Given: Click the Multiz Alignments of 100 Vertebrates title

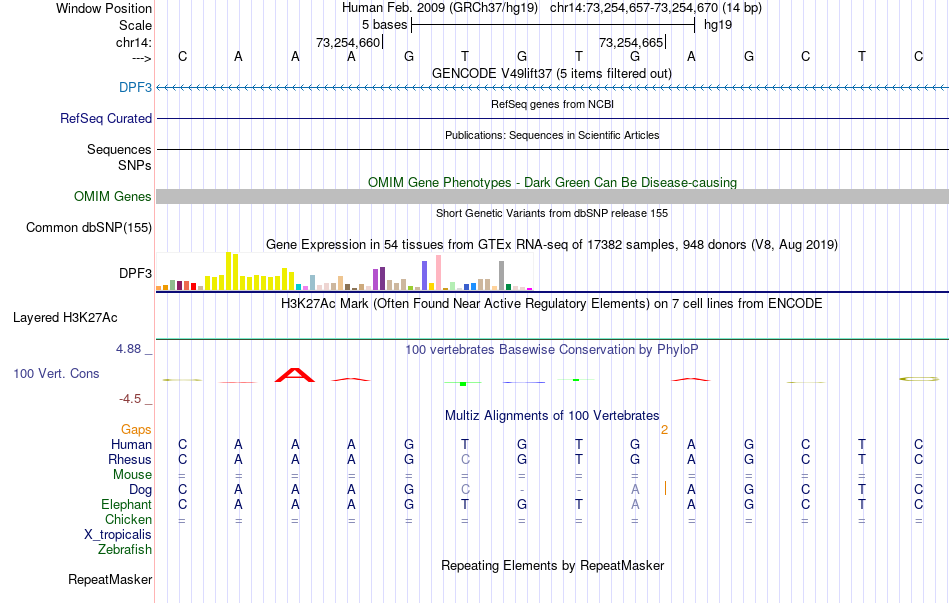Looking at the screenshot, I should tap(552, 416).
